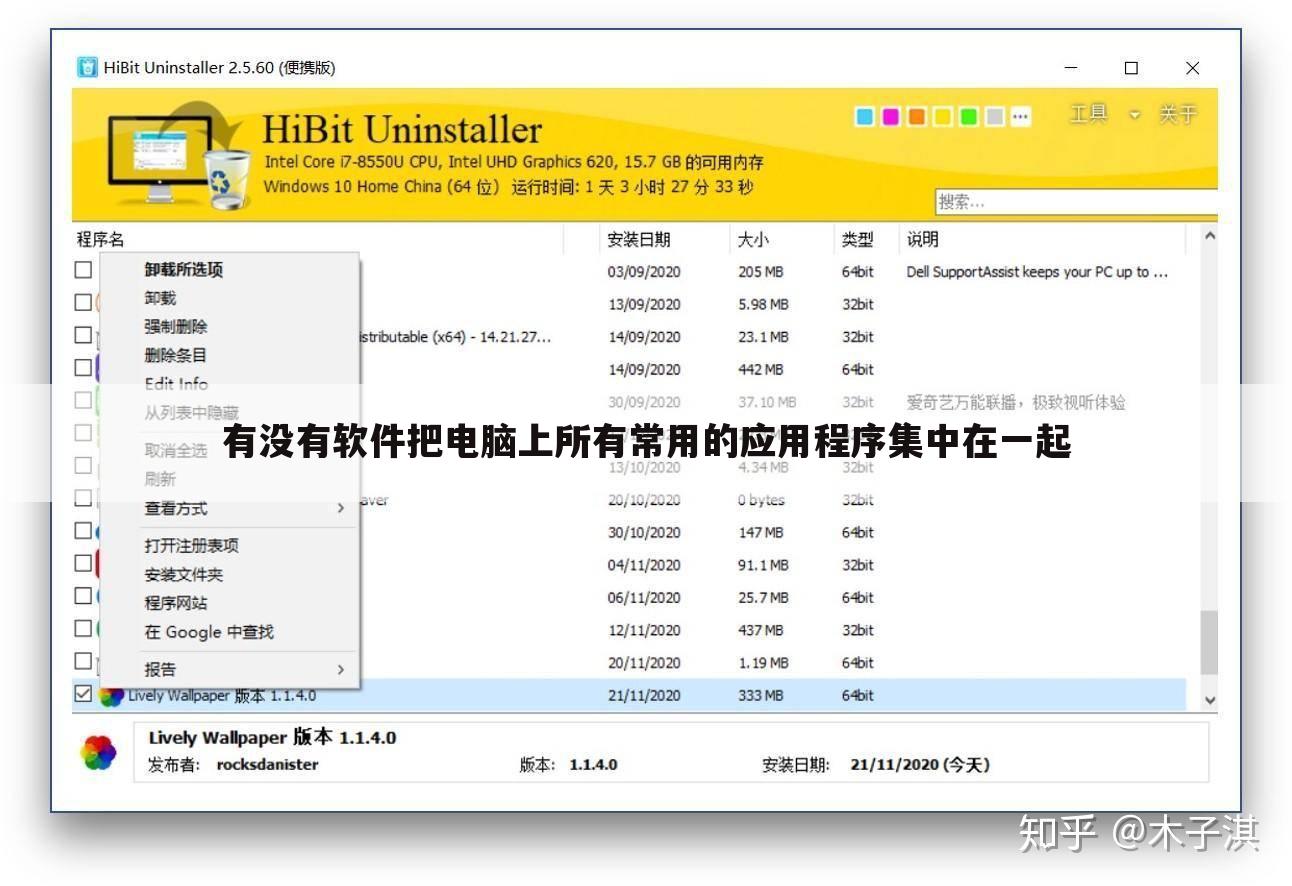Image resolution: width=1292 pixels, height=886 pixels.
Task: Tick the checkbox for the 442 MB row
Action: [x=84, y=367]
